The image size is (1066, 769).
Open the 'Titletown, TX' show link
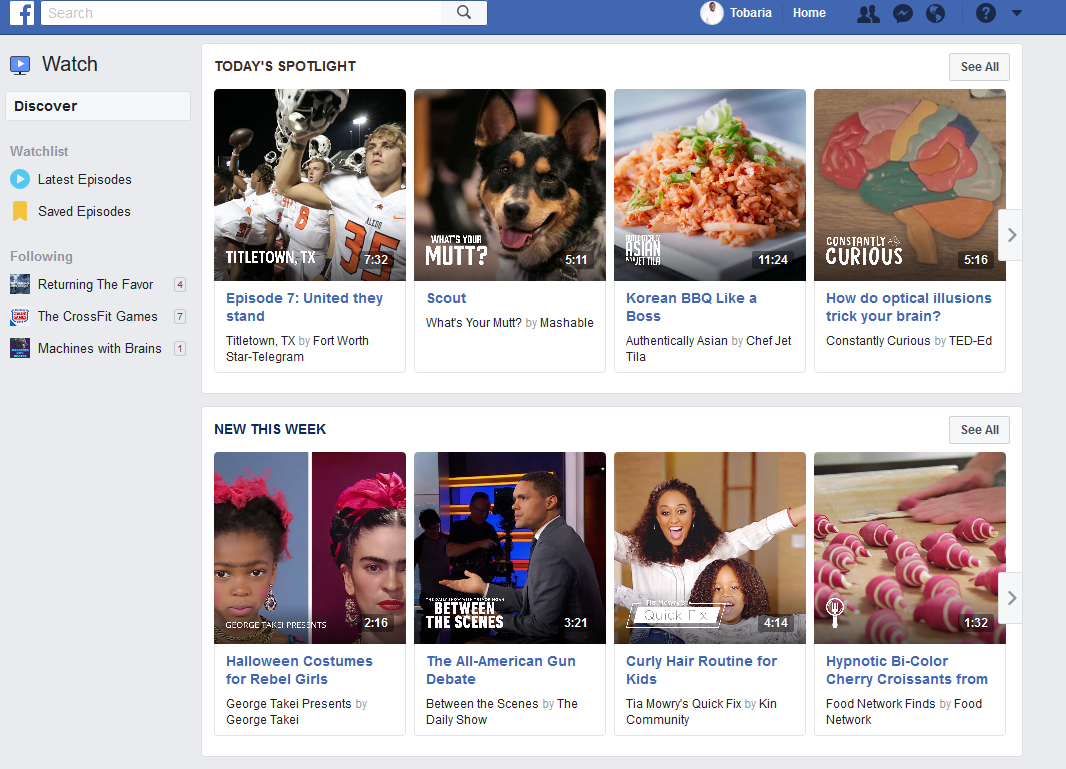260,341
